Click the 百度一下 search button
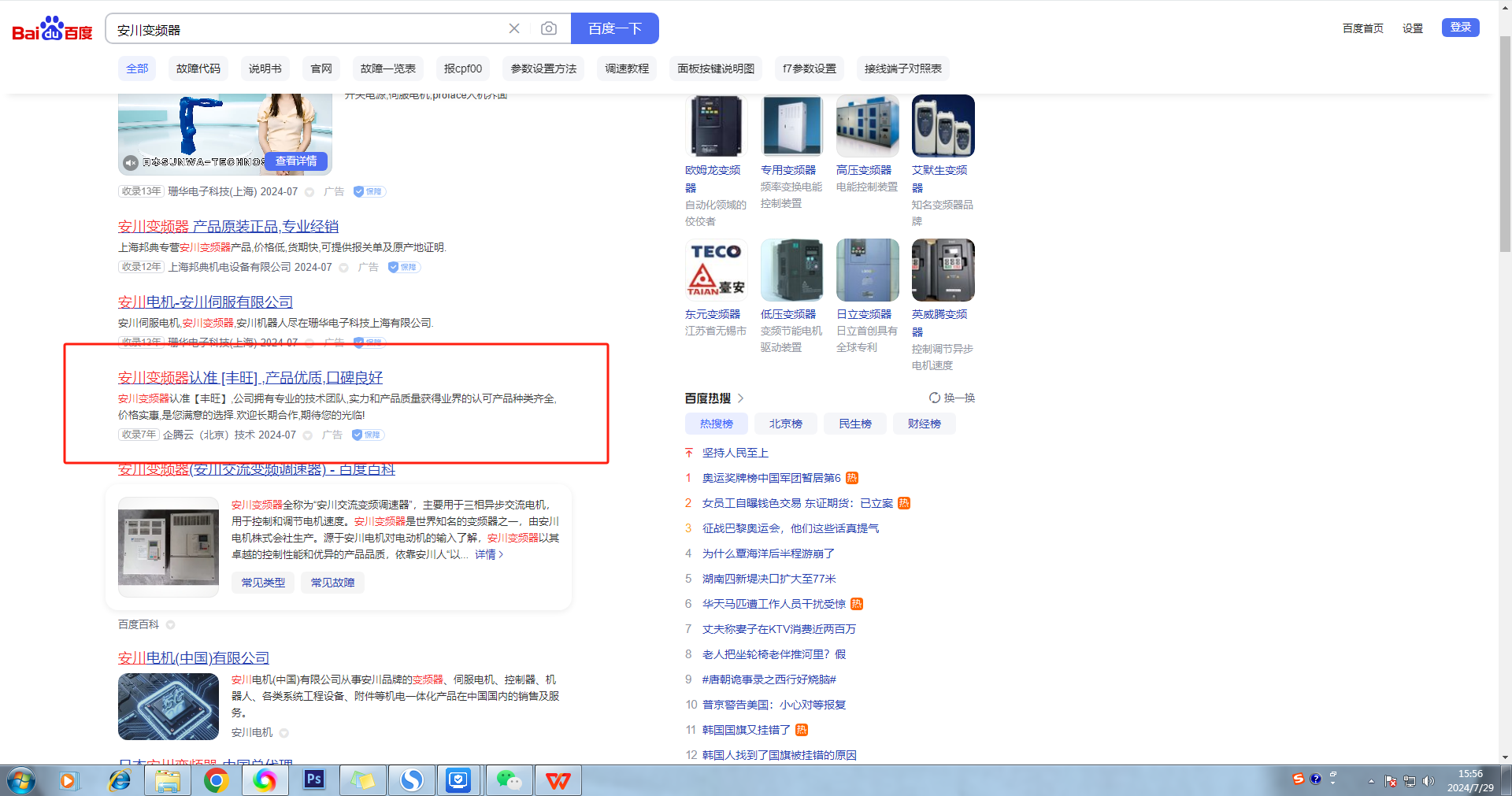 pos(615,28)
